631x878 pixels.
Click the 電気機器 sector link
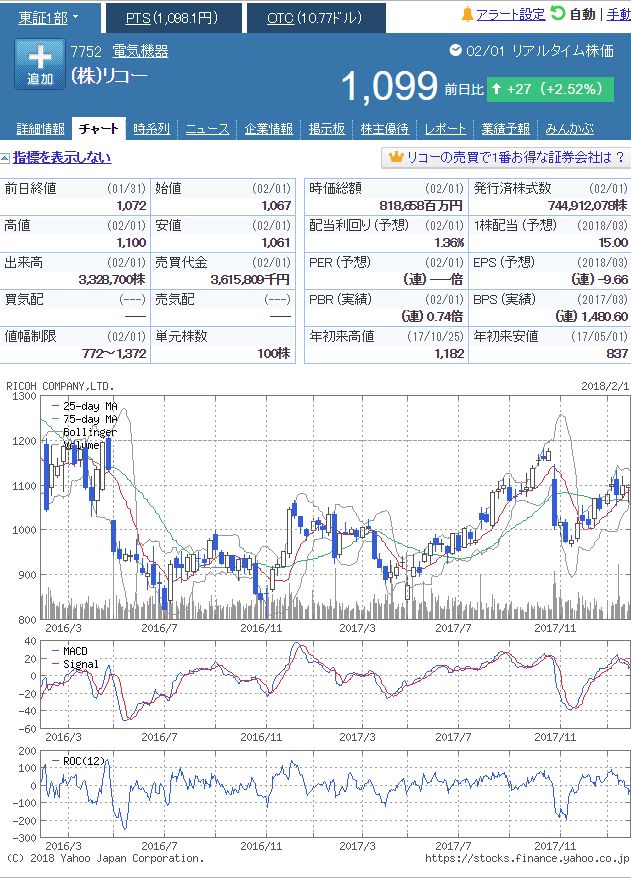(139, 51)
